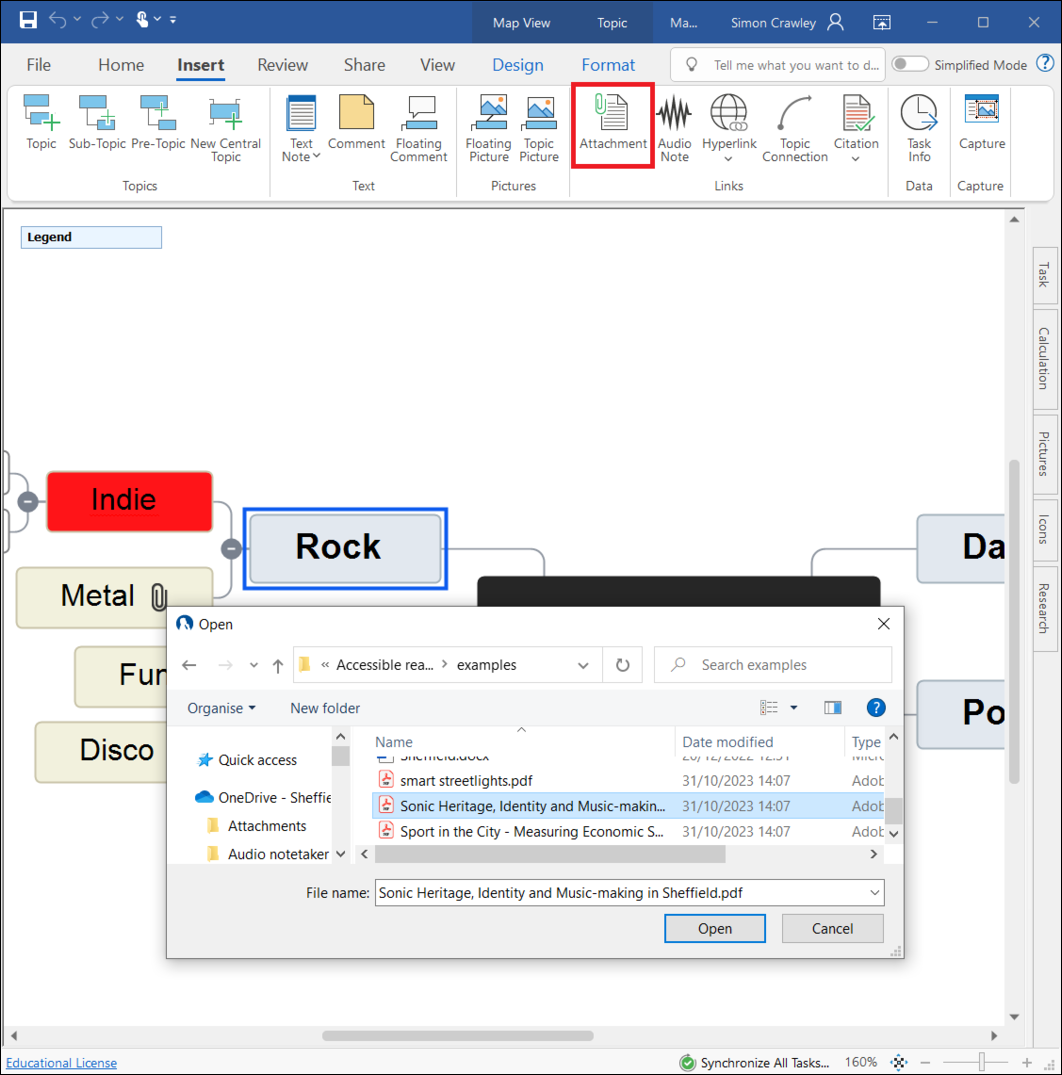Open the Hyperlink dropdown arrow

[x=728, y=159]
